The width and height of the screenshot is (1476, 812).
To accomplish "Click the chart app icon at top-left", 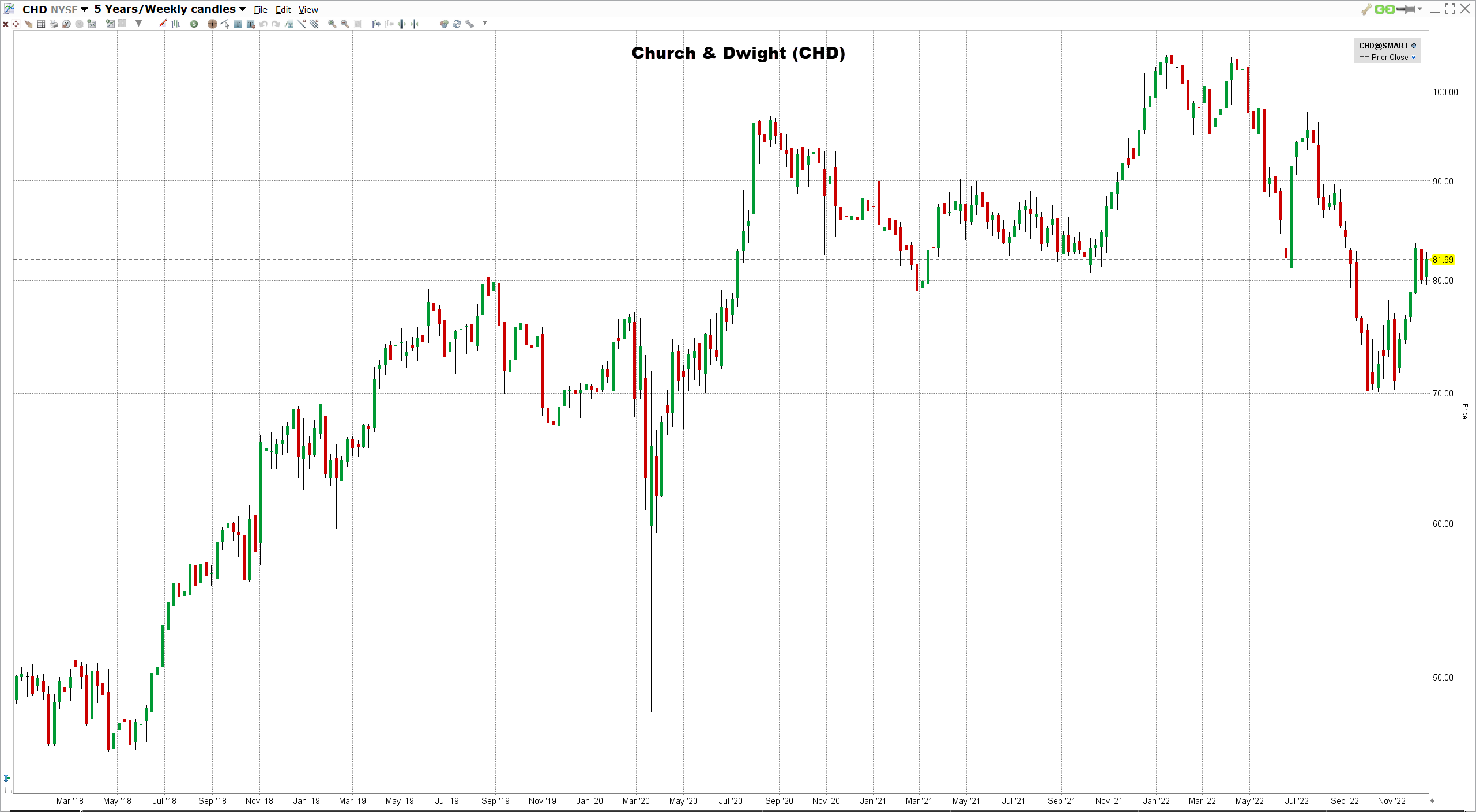I will (9, 9).
